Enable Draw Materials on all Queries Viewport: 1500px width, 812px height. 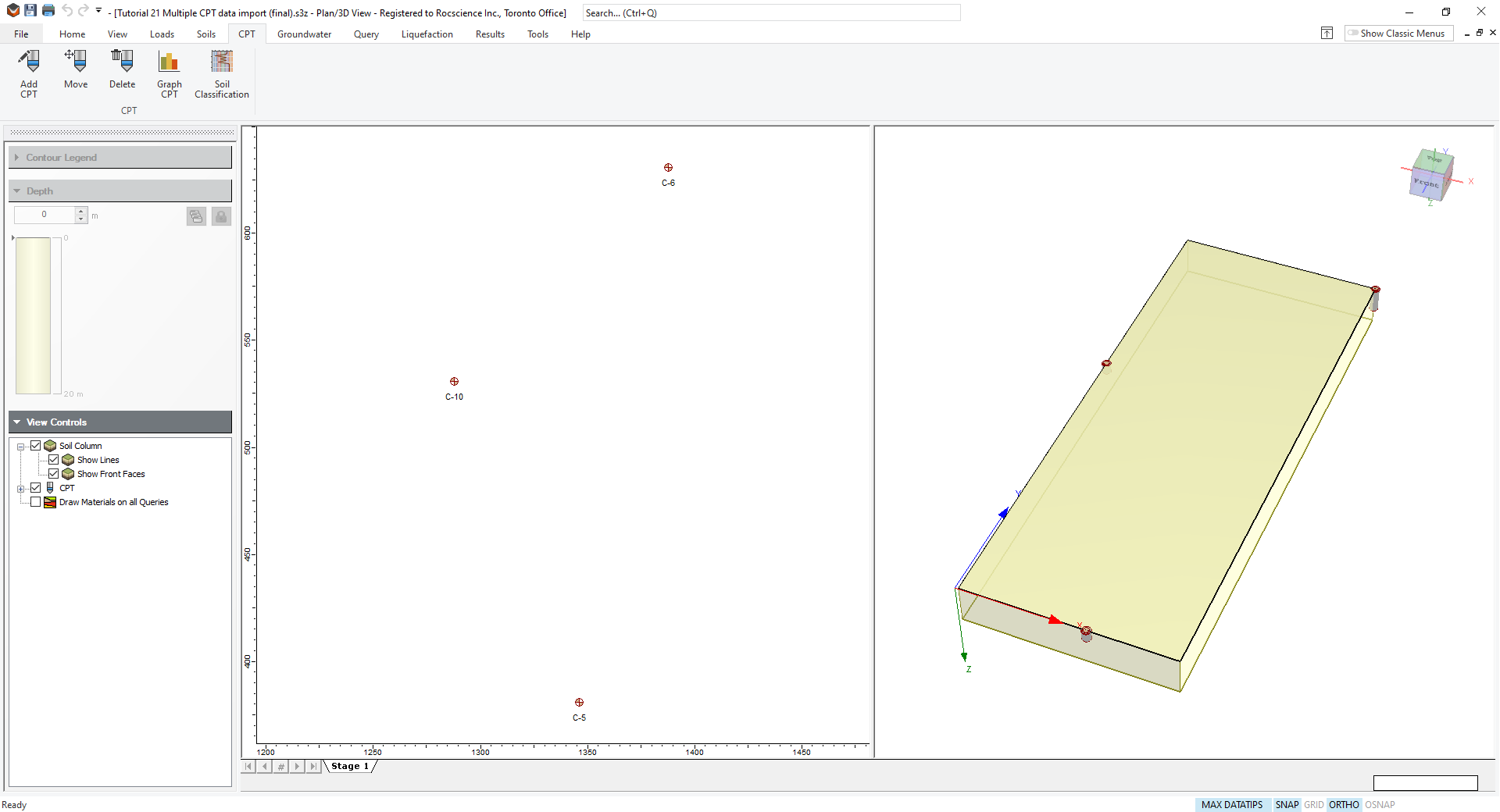(x=35, y=502)
